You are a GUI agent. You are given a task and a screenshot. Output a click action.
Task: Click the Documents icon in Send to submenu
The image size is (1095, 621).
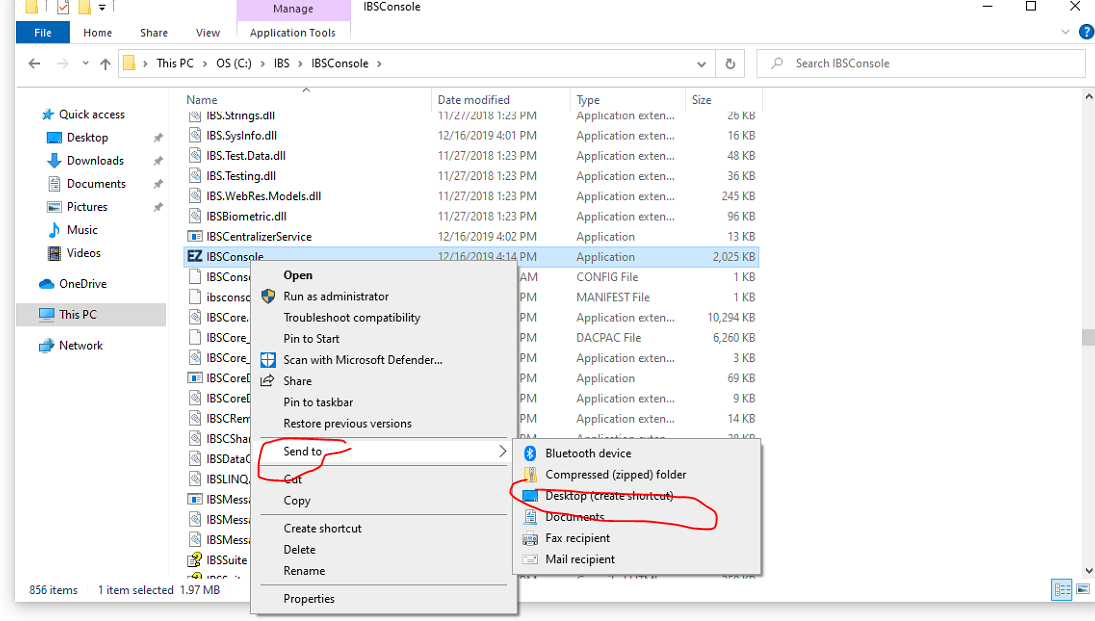pyautogui.click(x=531, y=517)
